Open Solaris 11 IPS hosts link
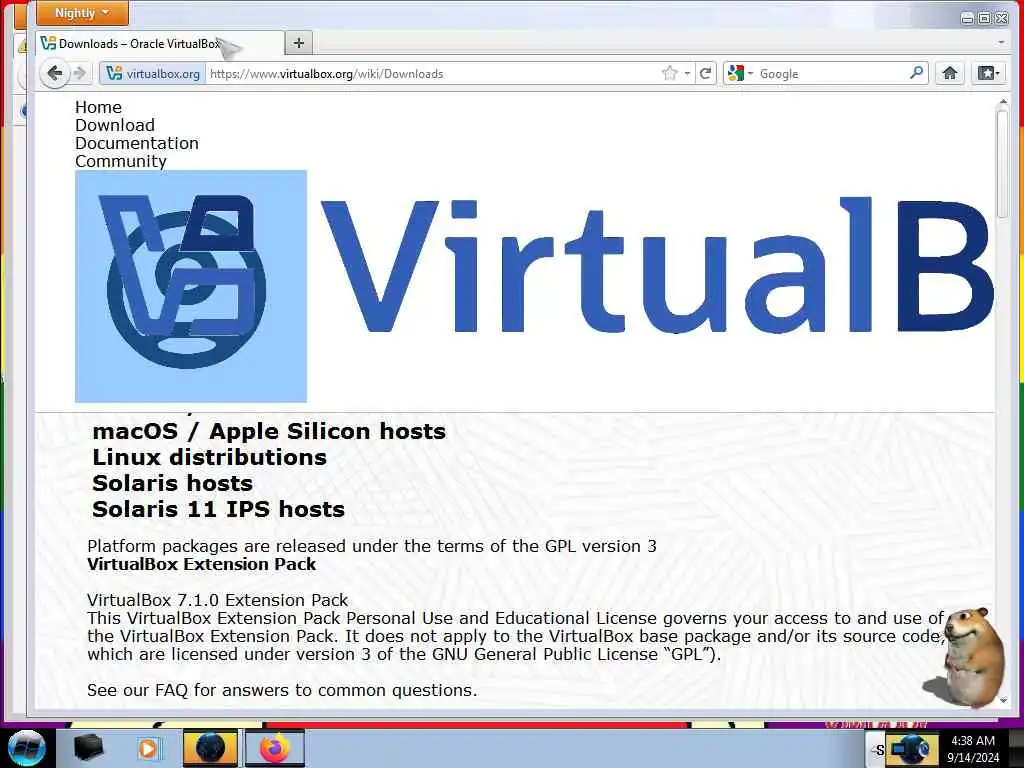The height and width of the screenshot is (768, 1024). point(218,509)
